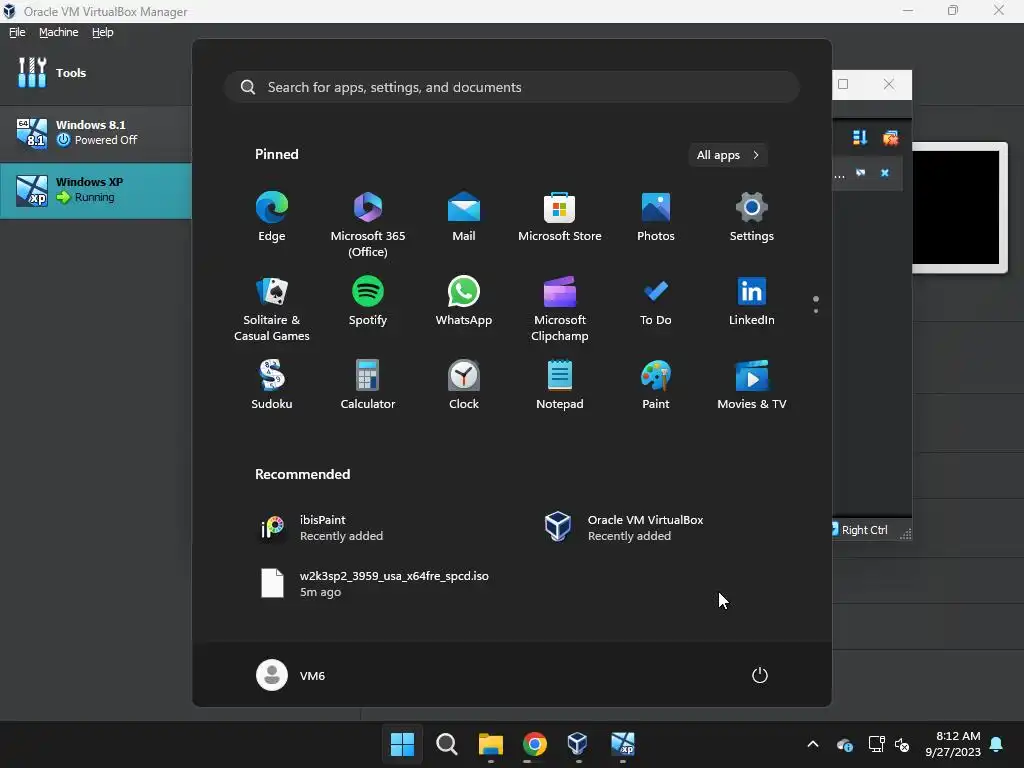
Task: Select the Windows XP running machine
Action: [x=95, y=190]
